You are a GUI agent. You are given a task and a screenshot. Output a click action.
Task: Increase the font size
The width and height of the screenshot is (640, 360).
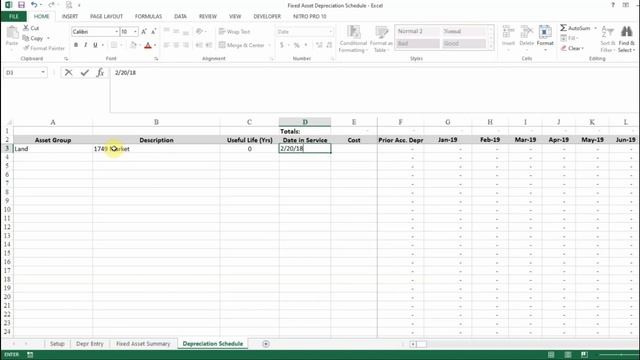coord(144,31)
